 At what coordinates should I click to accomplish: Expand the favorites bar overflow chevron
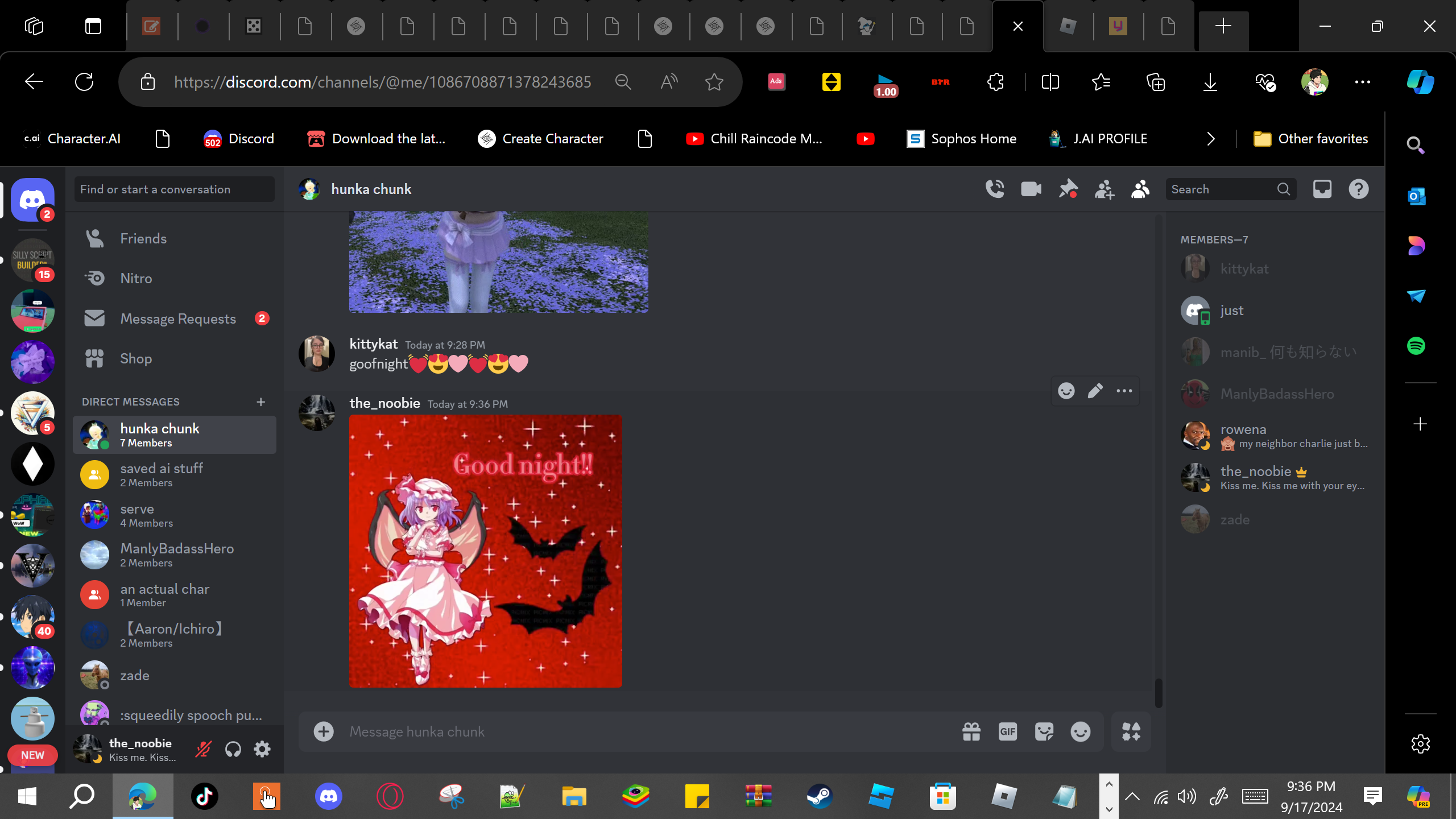[x=1211, y=139]
